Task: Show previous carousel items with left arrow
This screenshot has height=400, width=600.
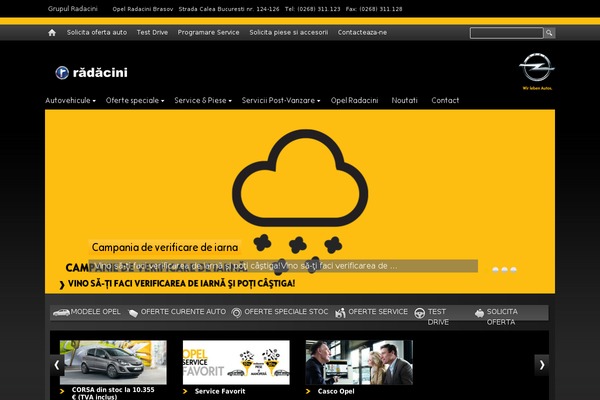Action: click(x=57, y=365)
